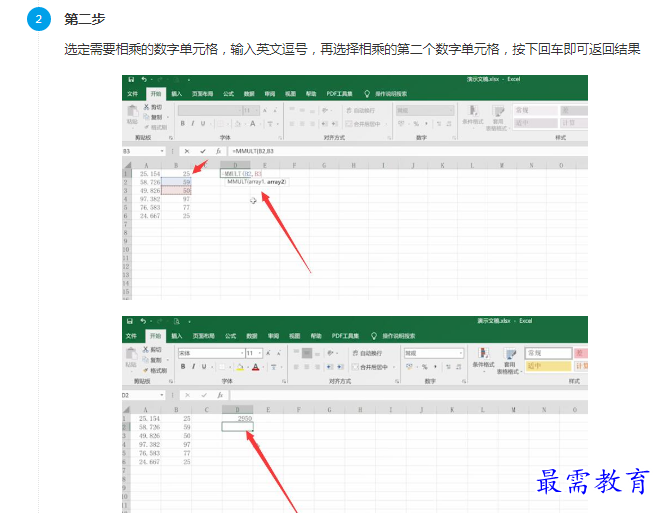Select cell D1 showing 2950 in lower Excel
Image resolution: width=658 pixels, height=513 pixels.
click(x=238, y=418)
